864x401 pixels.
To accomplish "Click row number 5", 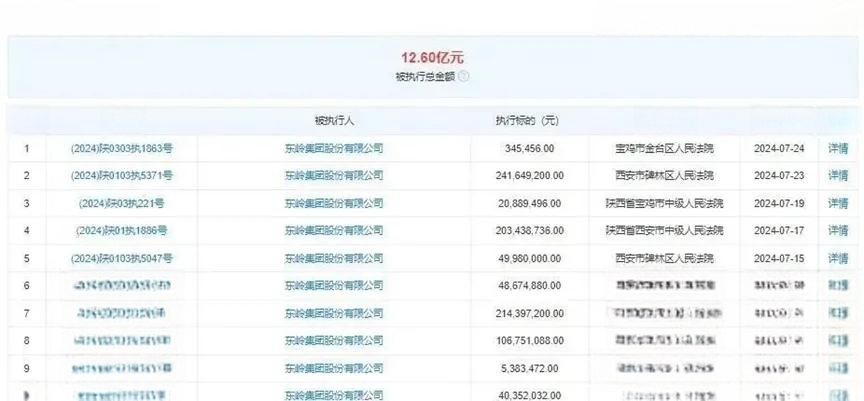I will tap(26, 258).
